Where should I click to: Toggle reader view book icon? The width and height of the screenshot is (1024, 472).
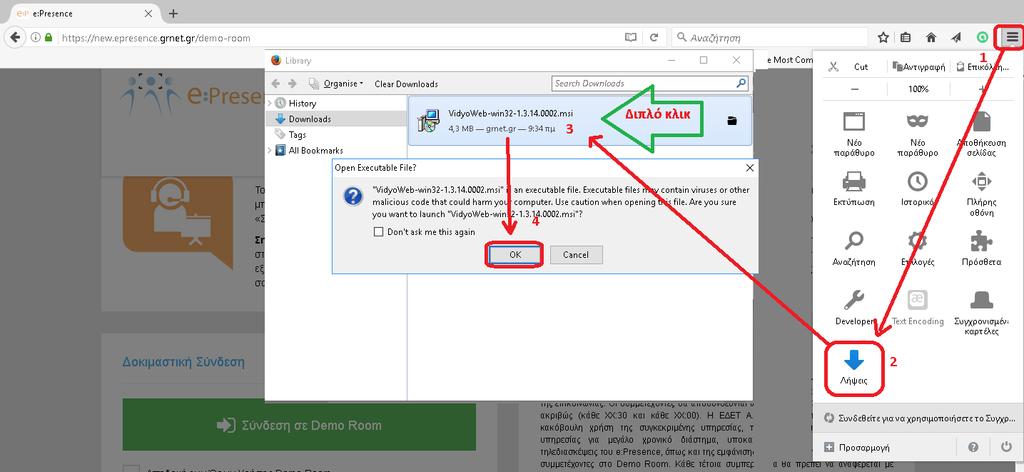[630, 38]
